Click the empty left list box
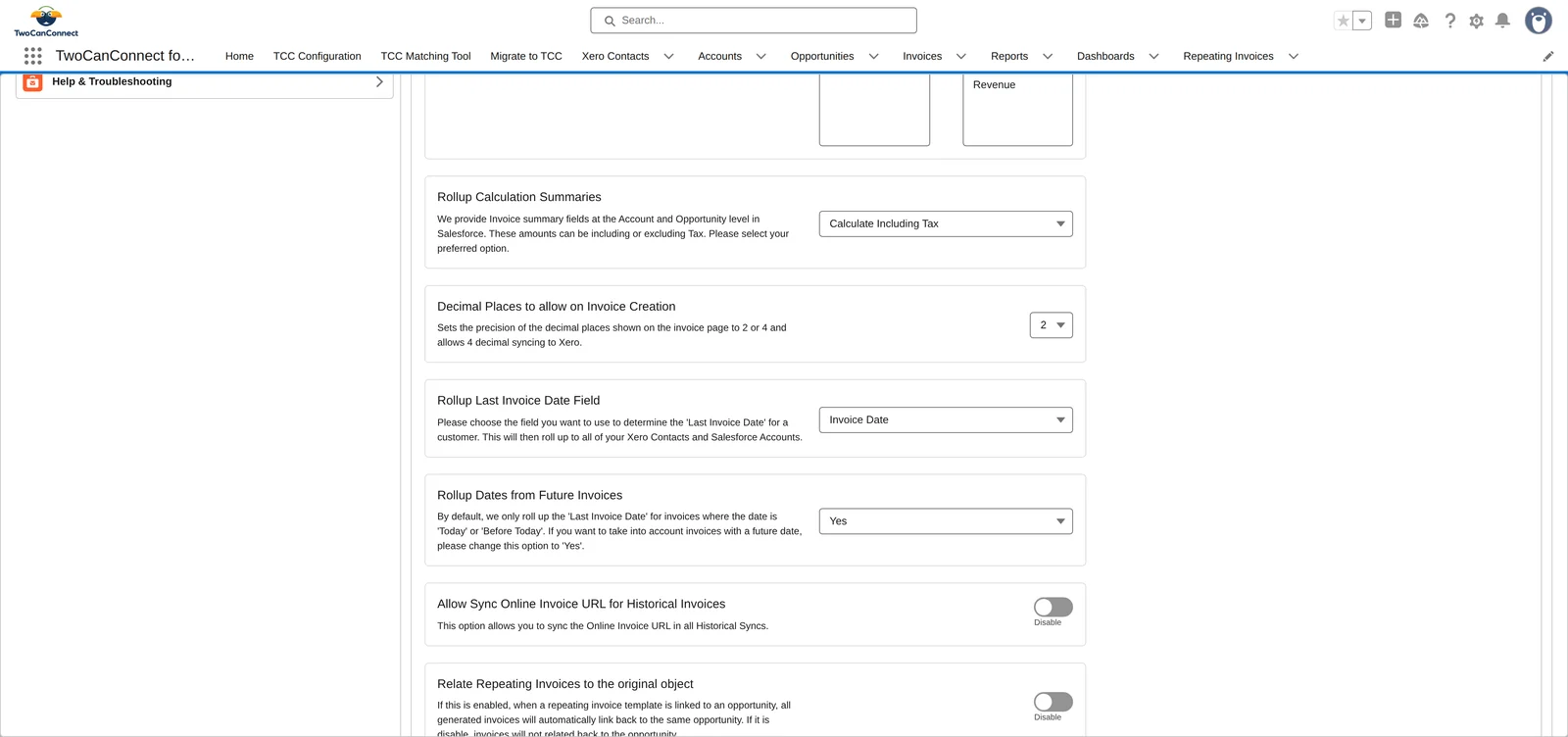Screen dimensions: 1568x737 (x=874, y=108)
